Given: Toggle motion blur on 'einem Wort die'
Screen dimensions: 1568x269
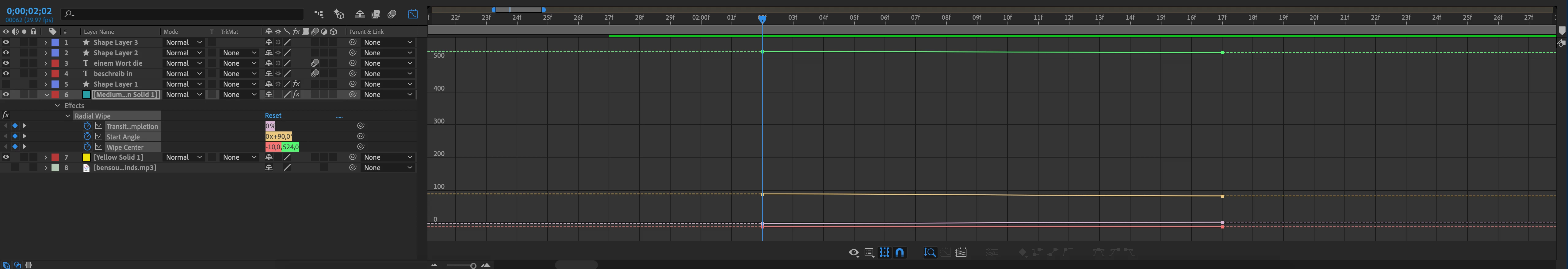Looking at the screenshot, I should 315,64.
